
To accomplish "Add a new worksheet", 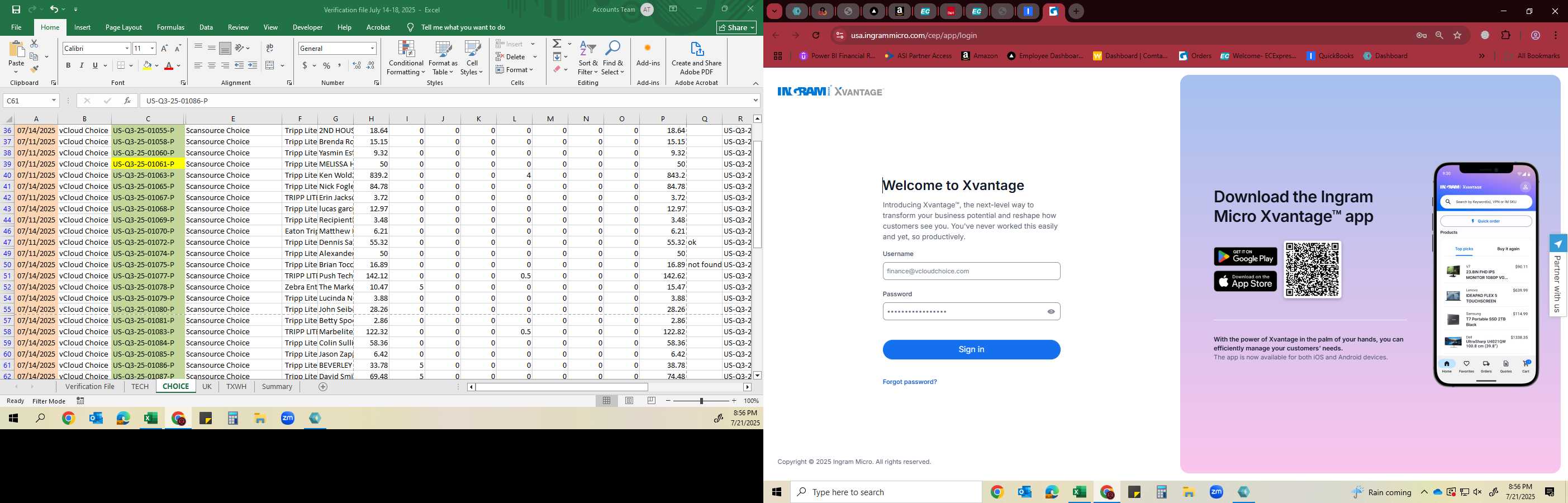I will 323,387.
